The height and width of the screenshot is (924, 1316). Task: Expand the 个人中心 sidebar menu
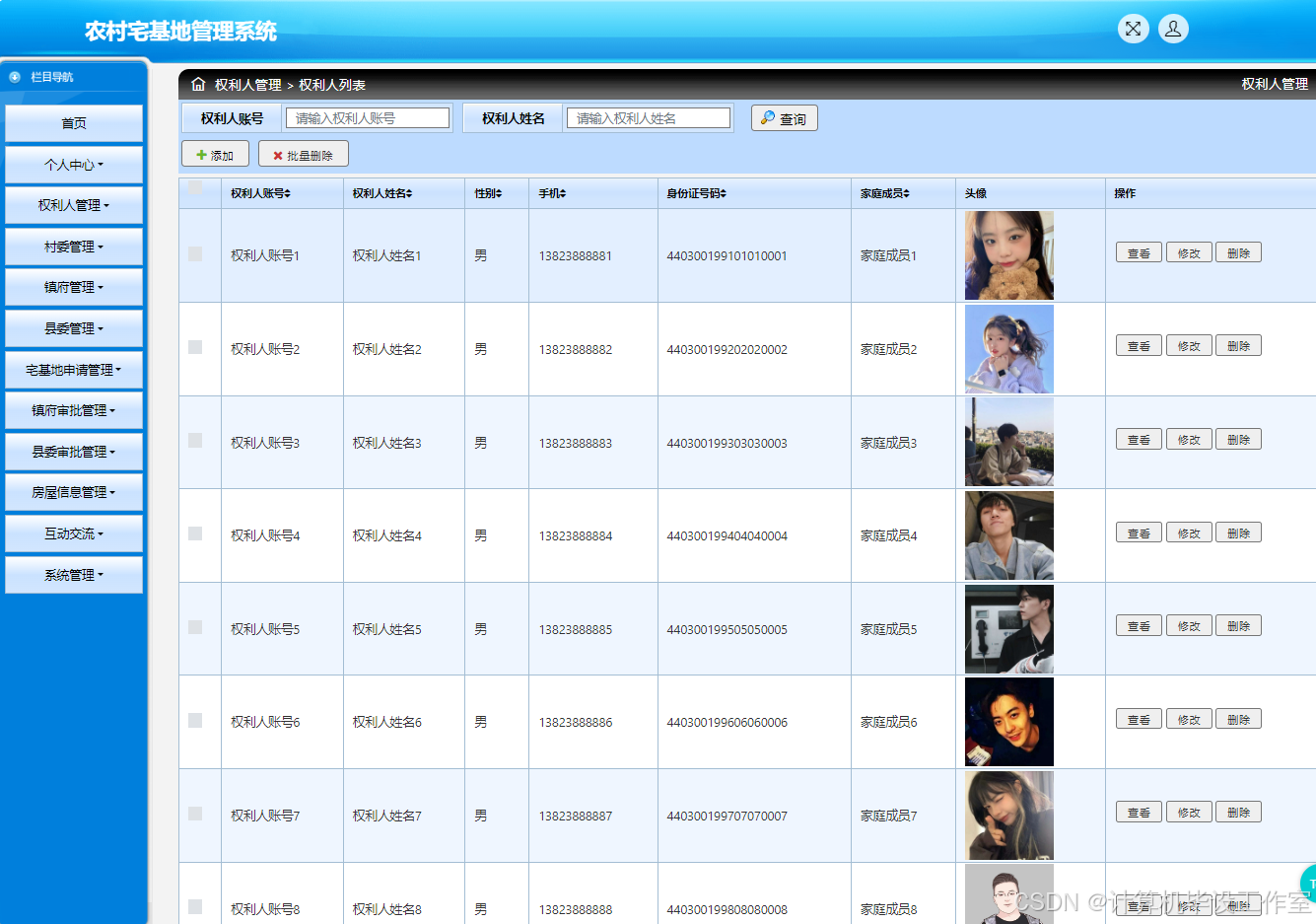[x=74, y=165]
